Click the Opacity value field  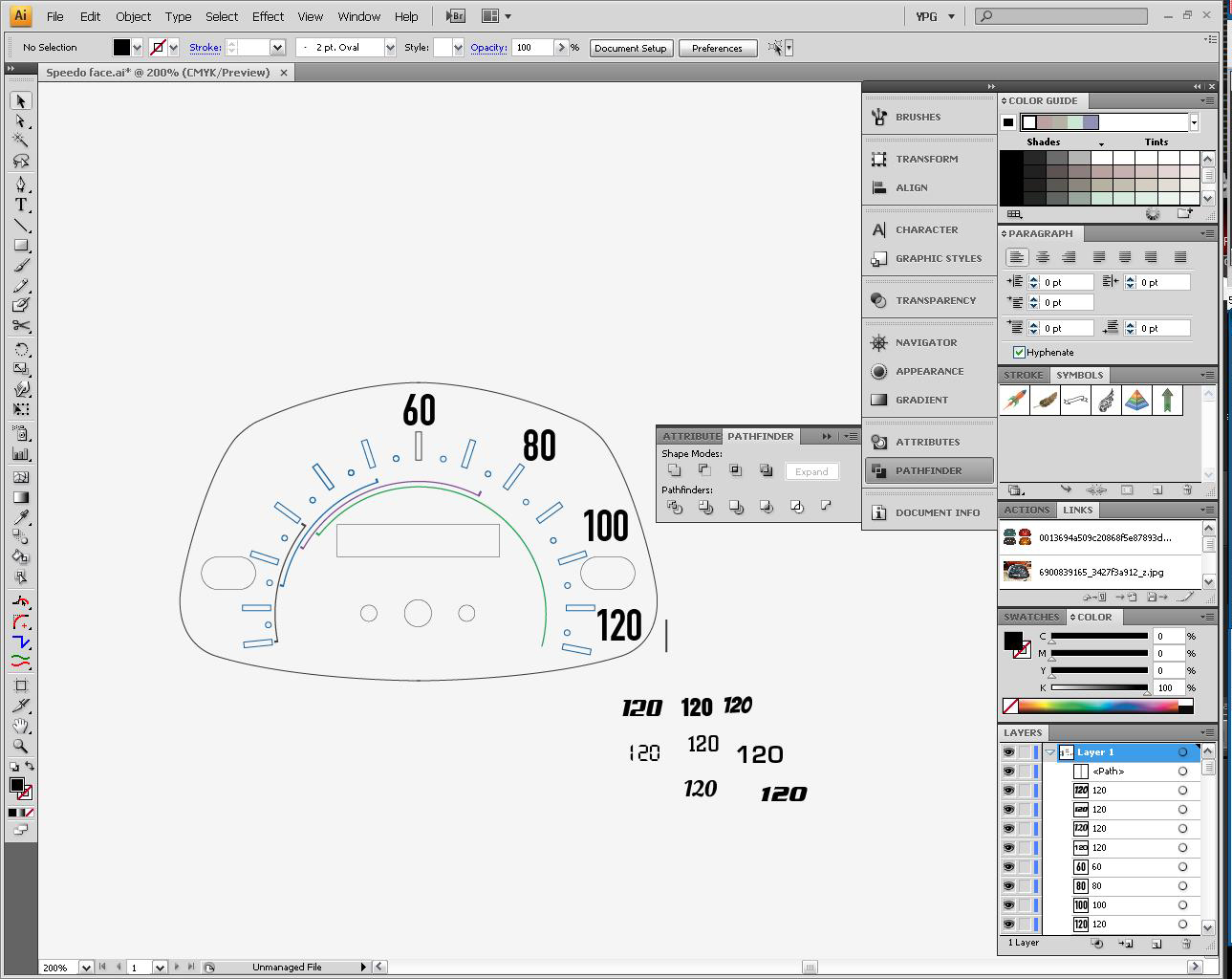[x=533, y=47]
